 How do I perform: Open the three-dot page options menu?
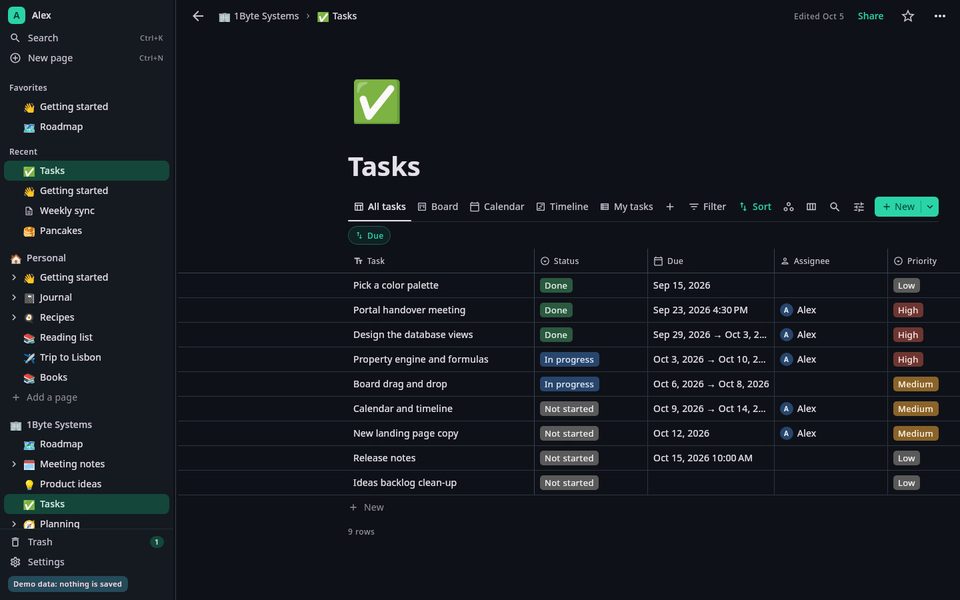tap(940, 16)
